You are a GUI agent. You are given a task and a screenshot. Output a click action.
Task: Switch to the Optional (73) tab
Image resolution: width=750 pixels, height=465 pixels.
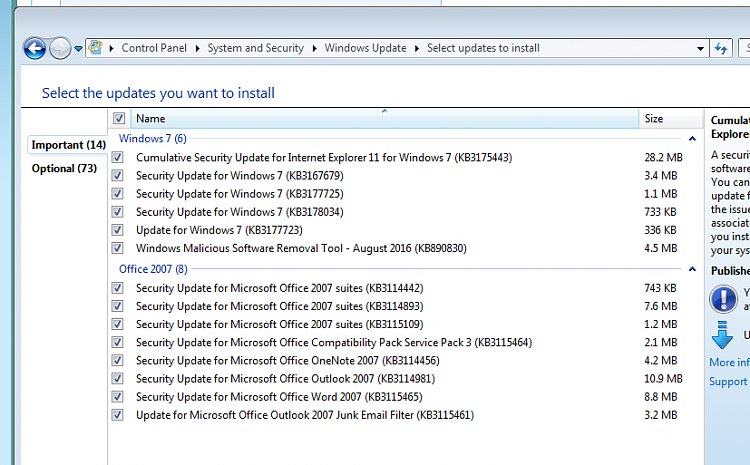coord(64,168)
